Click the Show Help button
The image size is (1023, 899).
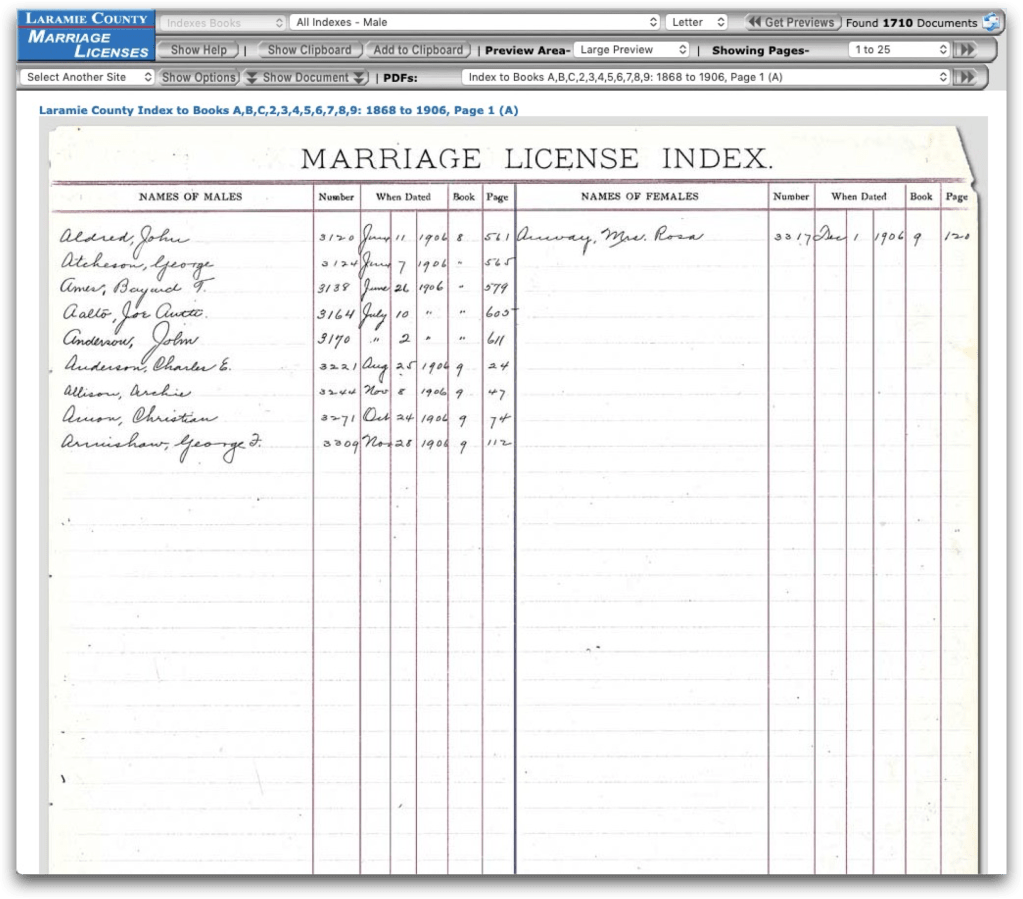tap(199, 49)
